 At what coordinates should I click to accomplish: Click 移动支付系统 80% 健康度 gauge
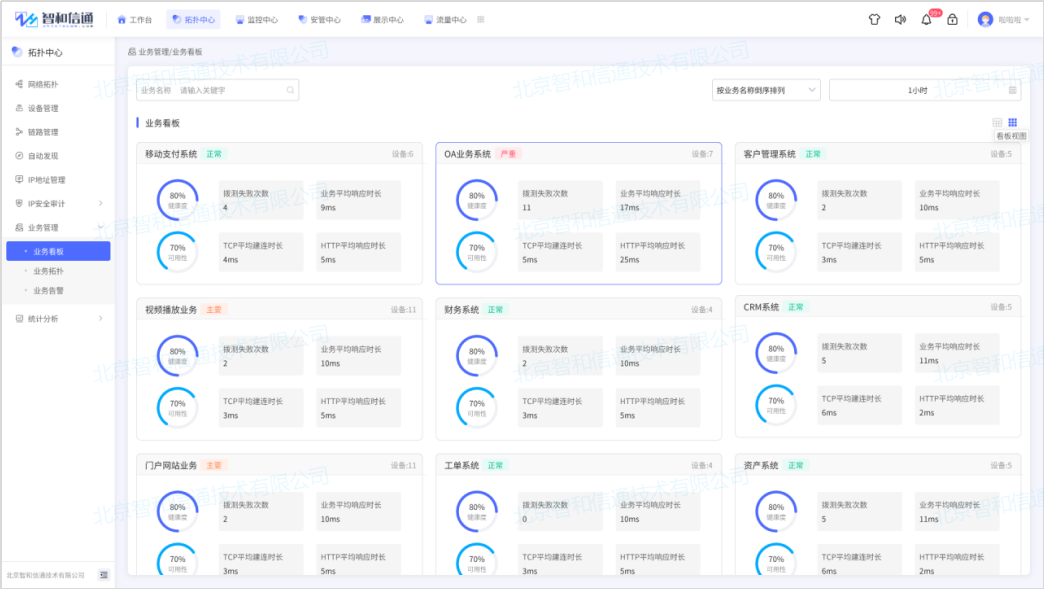(177, 200)
